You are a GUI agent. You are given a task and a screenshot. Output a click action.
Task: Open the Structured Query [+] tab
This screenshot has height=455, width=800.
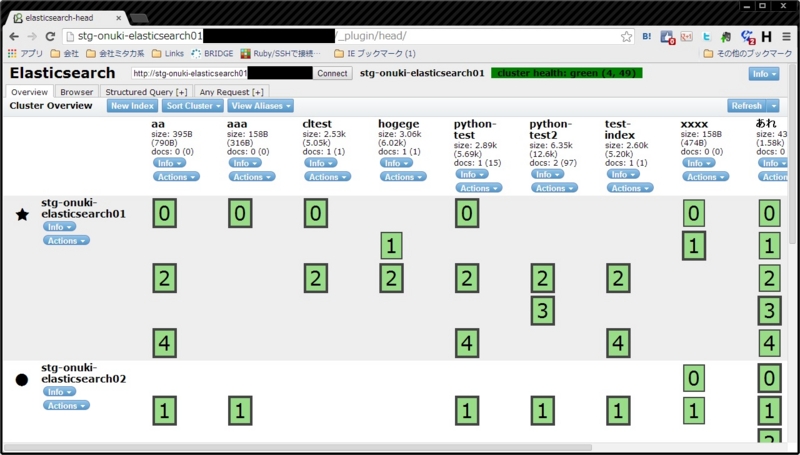146,92
